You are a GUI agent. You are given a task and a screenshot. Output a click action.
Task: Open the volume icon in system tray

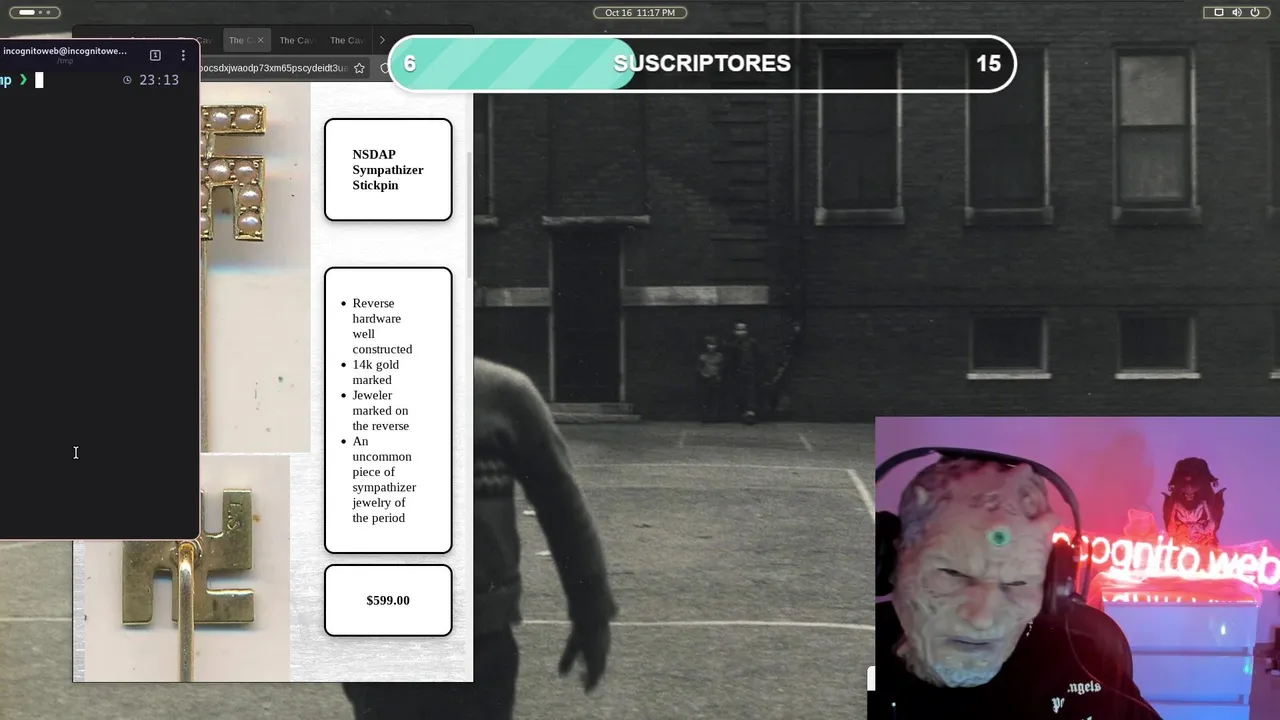pyautogui.click(x=1237, y=12)
